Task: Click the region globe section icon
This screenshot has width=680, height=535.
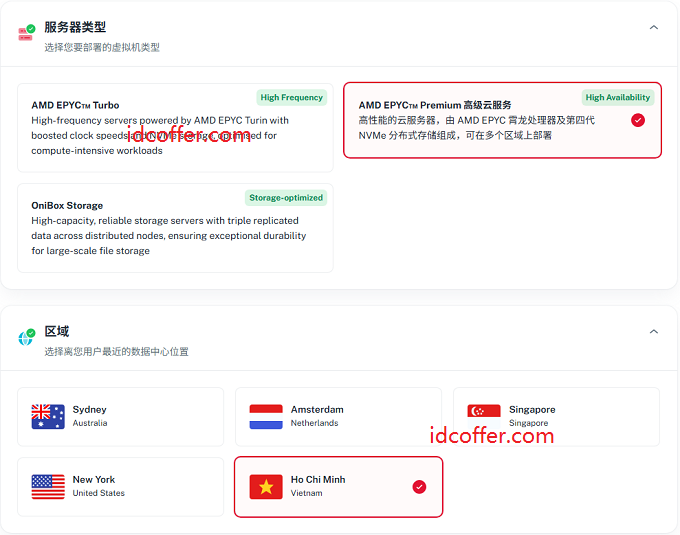Action: [26, 338]
